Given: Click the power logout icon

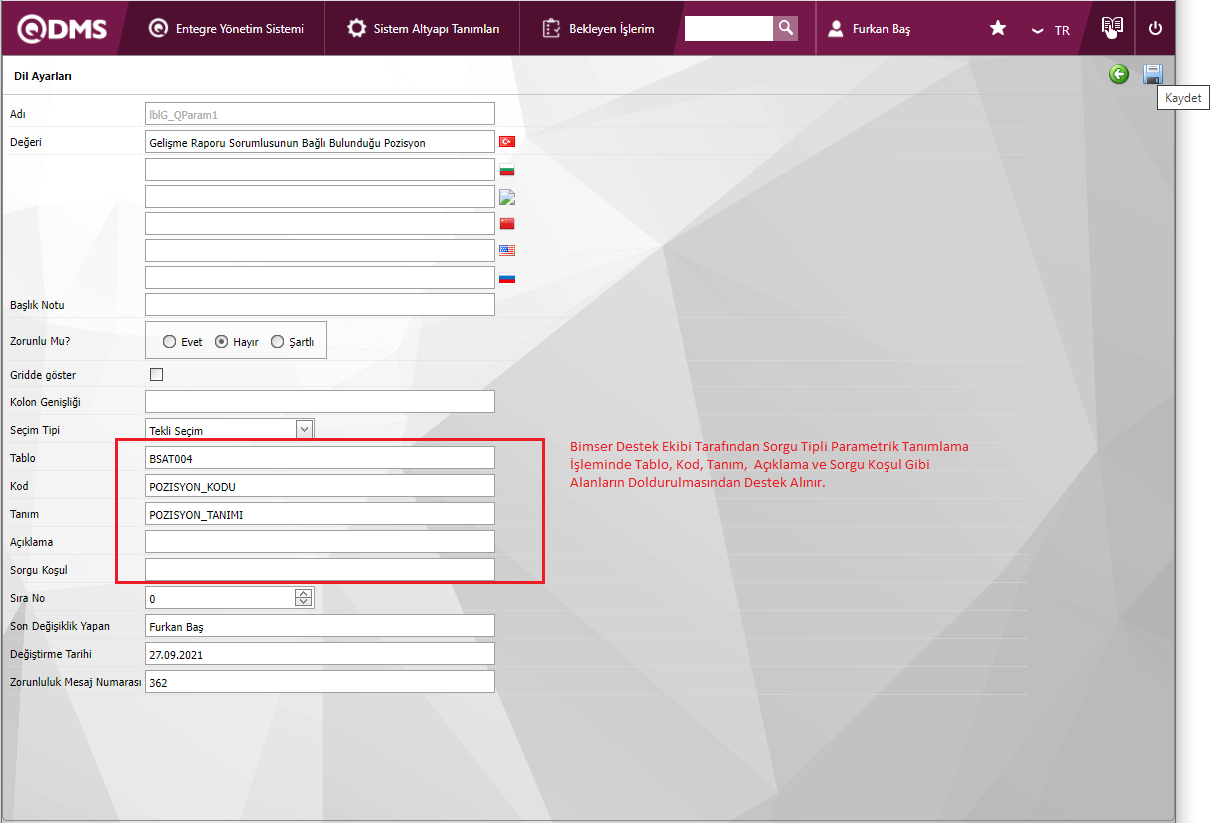Looking at the screenshot, I should pos(1155,28).
